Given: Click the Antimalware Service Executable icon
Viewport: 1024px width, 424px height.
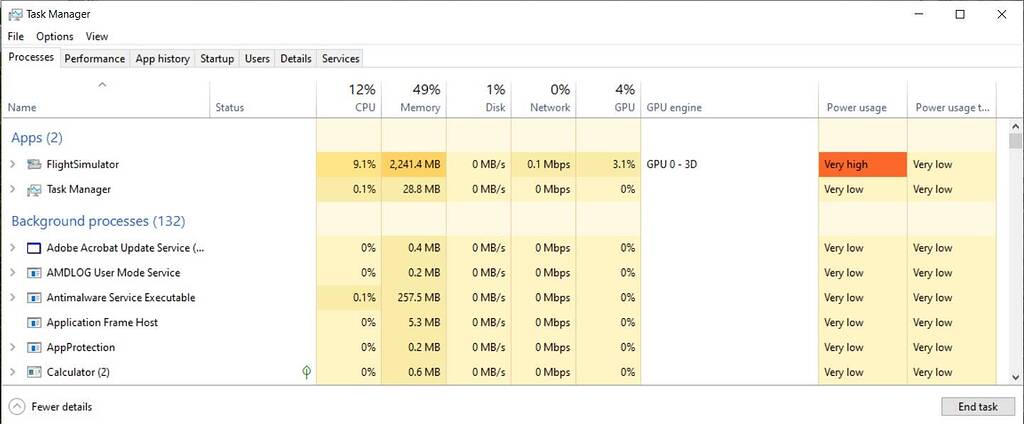Looking at the screenshot, I should point(35,298).
